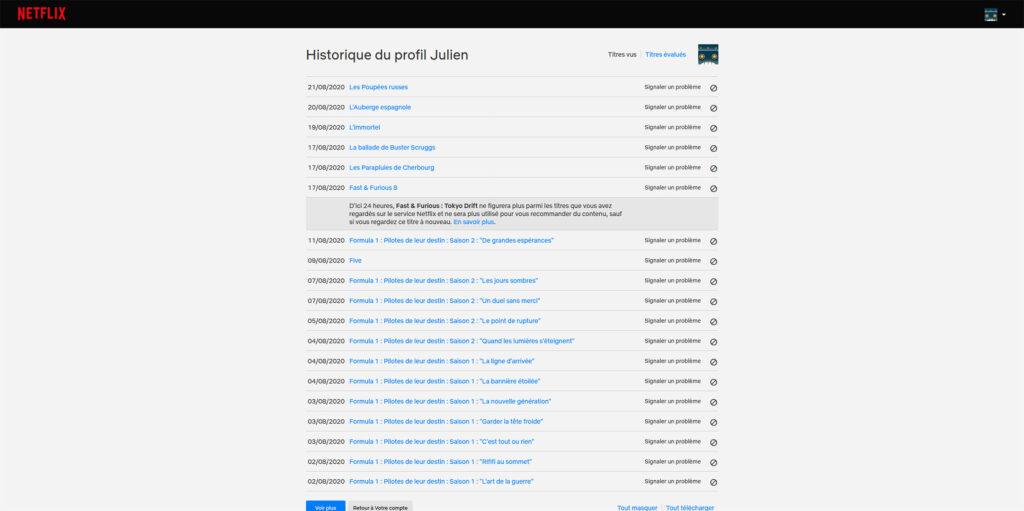Click the Voir plus button

coord(325,506)
